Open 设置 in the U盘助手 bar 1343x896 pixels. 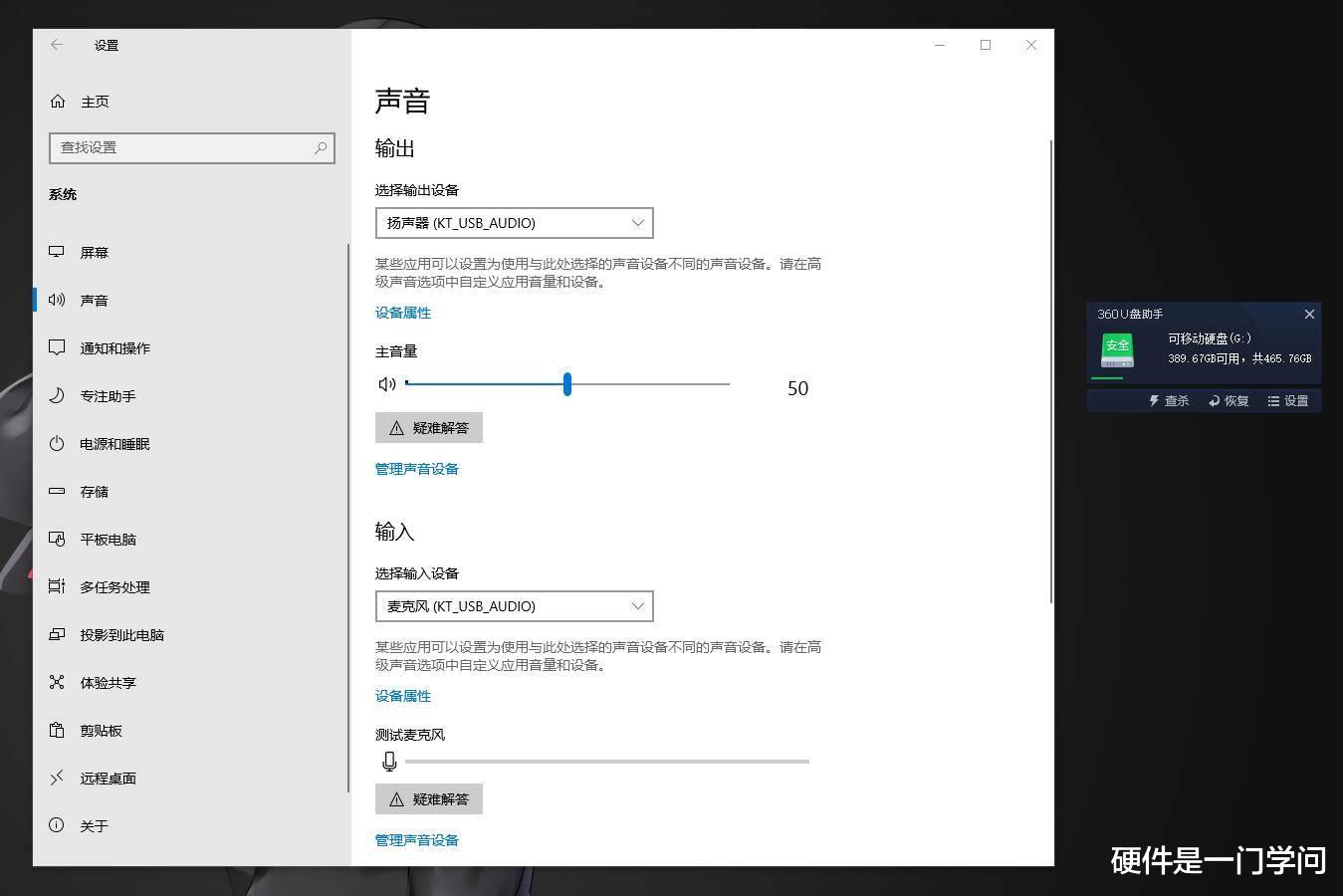point(1288,401)
